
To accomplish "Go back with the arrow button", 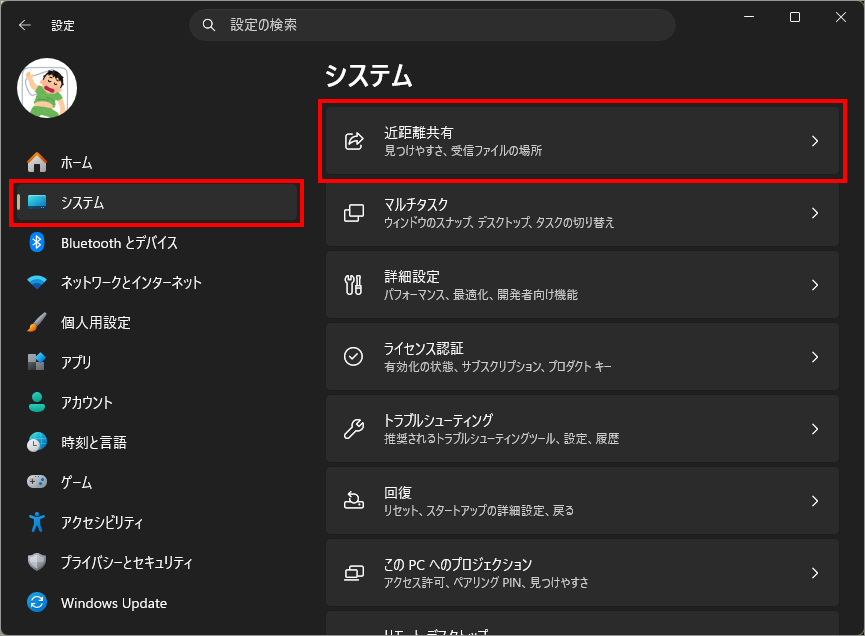I will click(25, 25).
